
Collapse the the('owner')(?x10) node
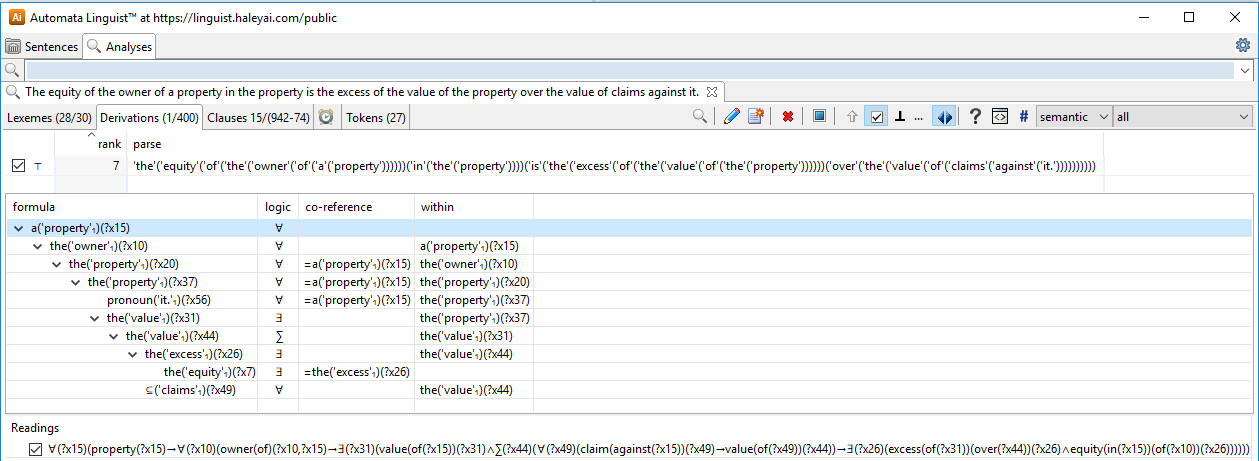[38, 246]
